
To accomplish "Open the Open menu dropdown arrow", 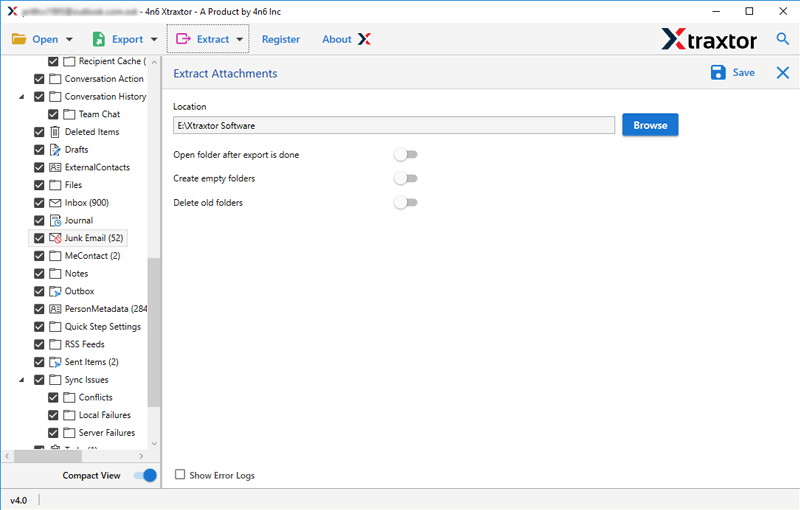I will tap(69, 39).
